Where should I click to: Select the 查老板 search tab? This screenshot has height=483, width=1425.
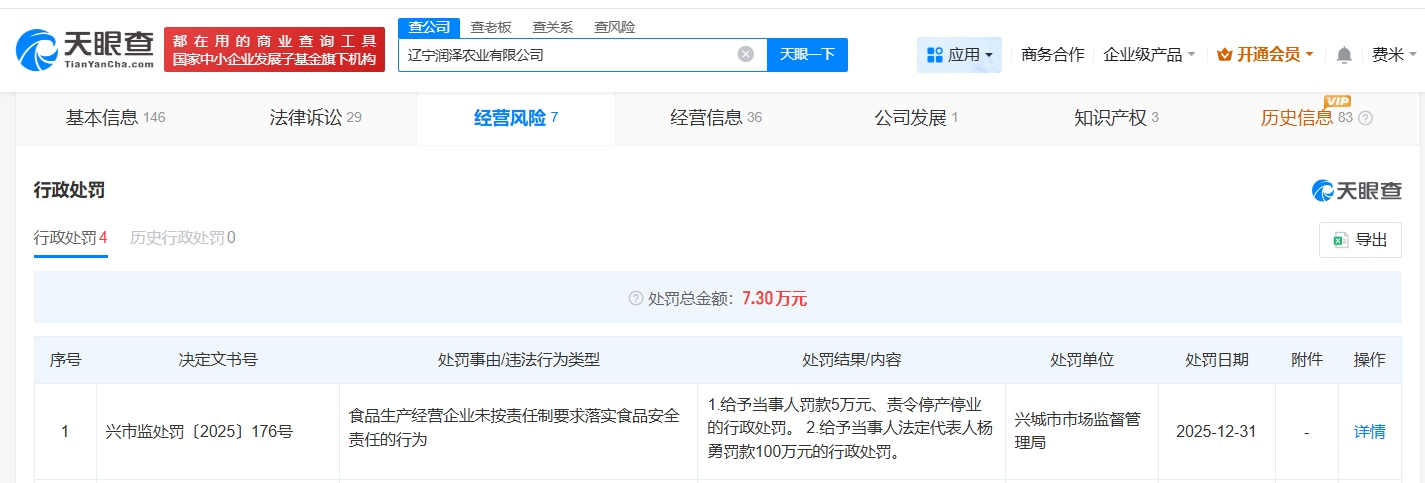tap(491, 27)
